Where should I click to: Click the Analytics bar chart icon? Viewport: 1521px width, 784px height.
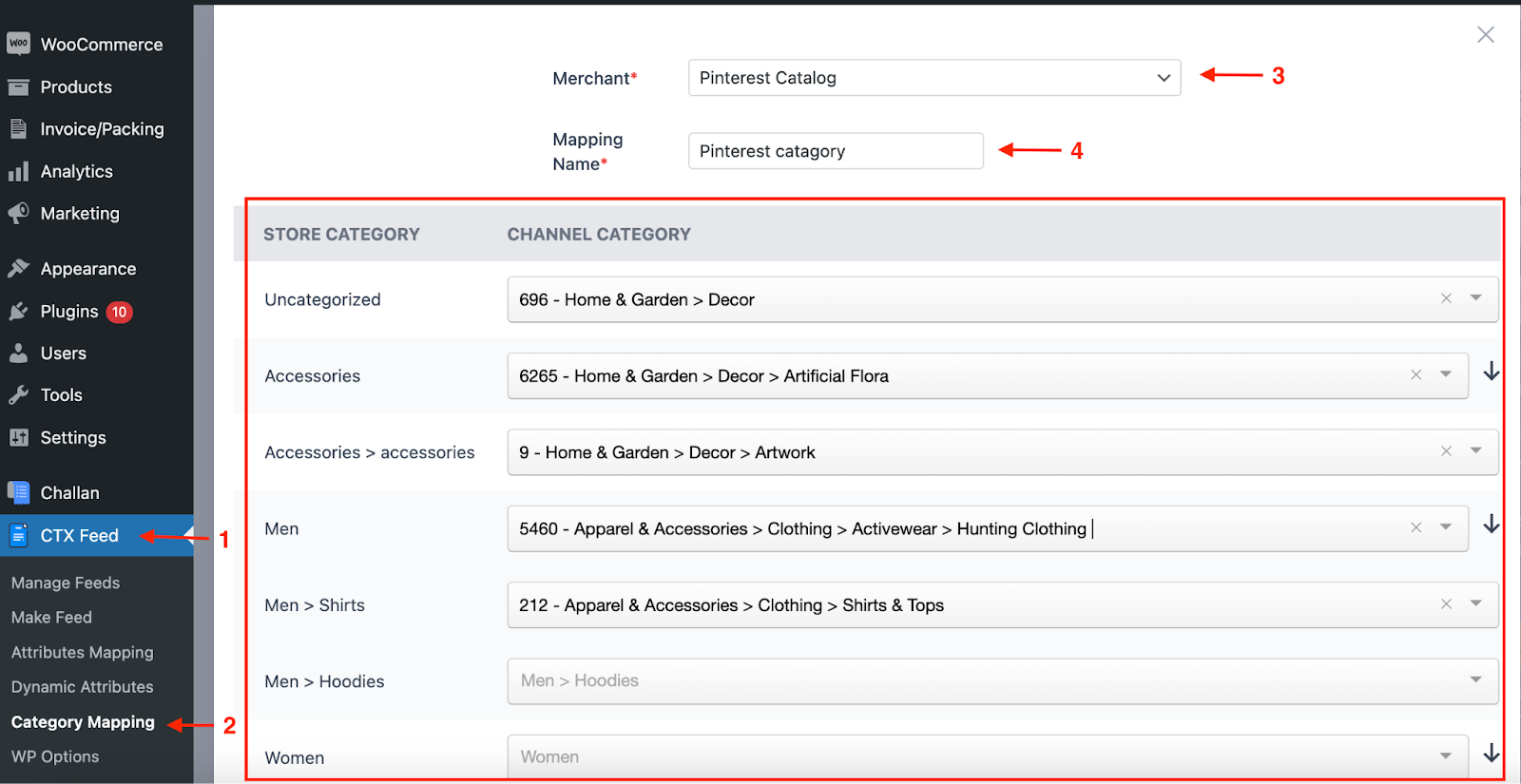18,172
